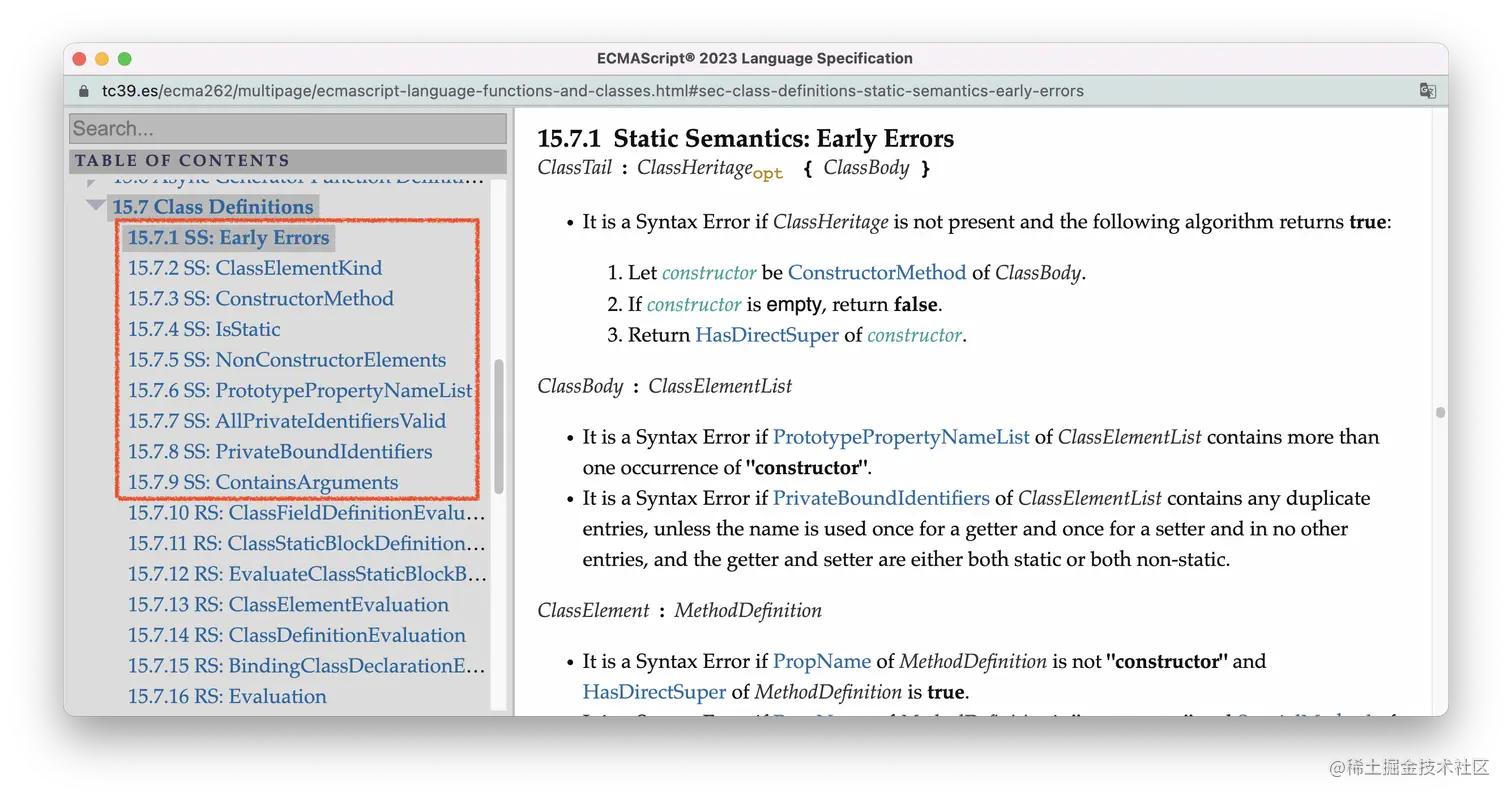Open 15.7.10 RS: ClassFieldDefinitionEvaluation
Image resolution: width=1512 pixels, height=800 pixels.
coord(307,513)
